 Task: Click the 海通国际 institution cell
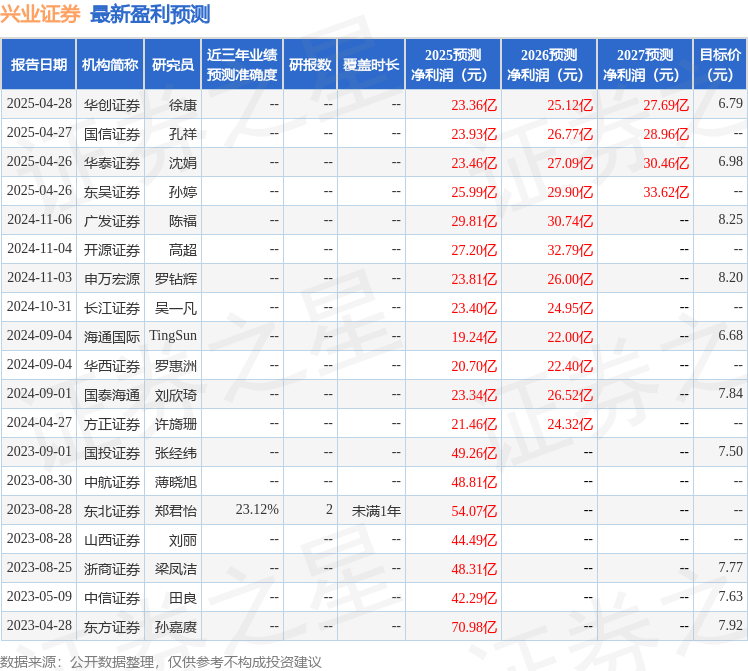point(112,337)
